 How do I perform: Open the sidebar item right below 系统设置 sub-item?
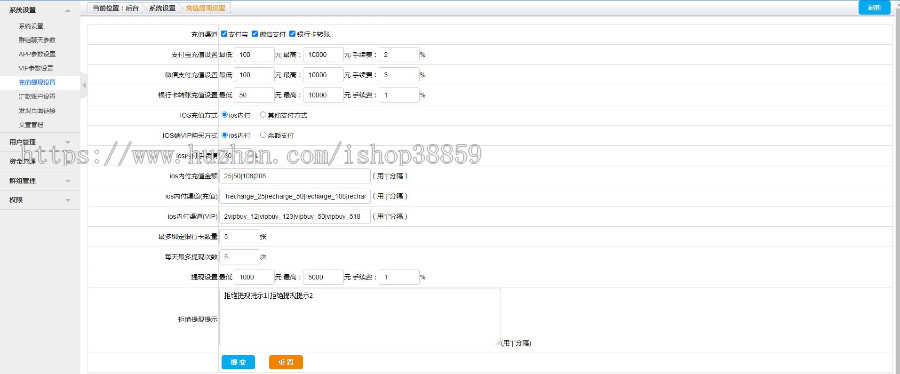(37, 40)
